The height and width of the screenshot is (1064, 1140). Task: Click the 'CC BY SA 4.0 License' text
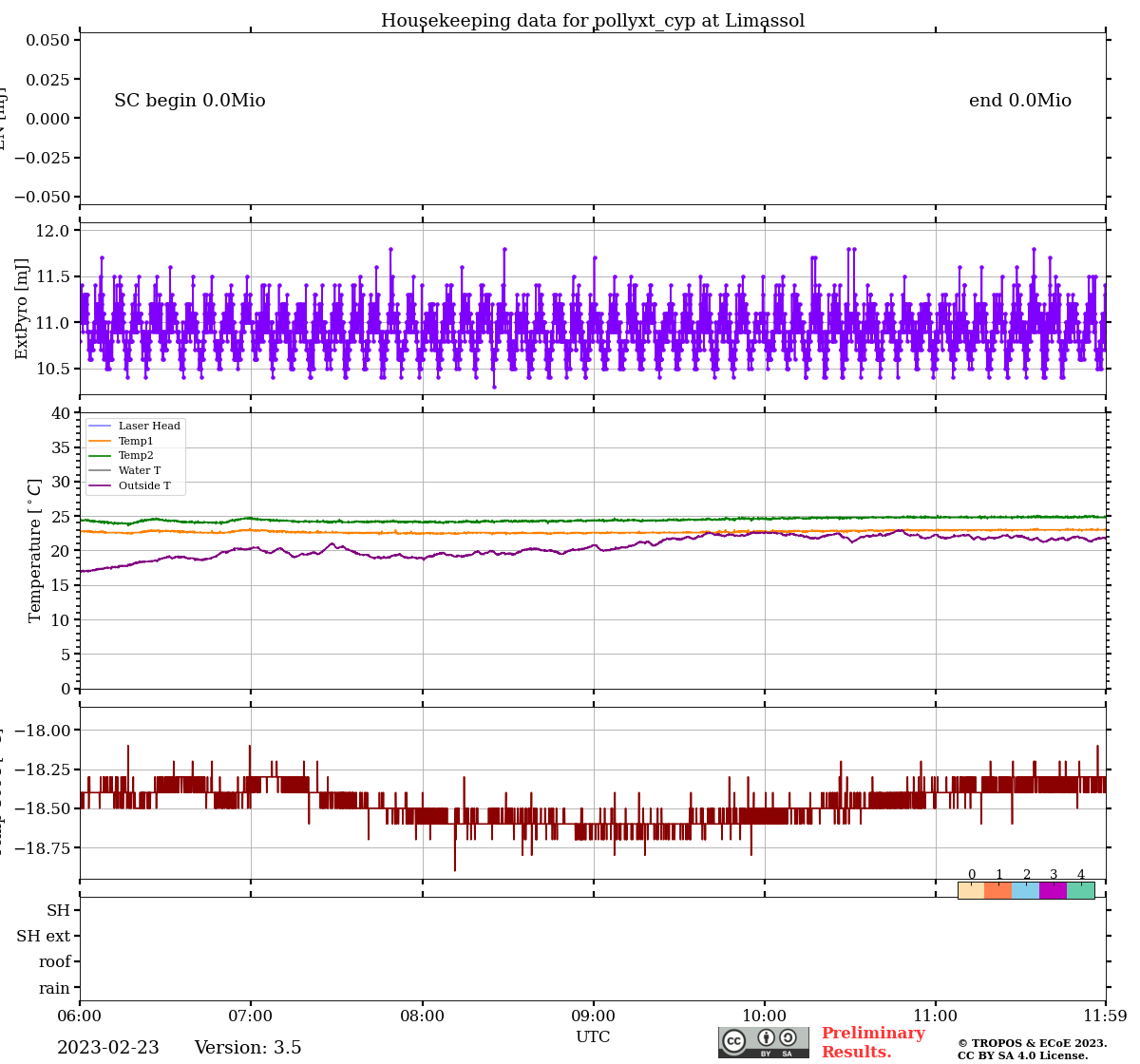(1023, 1055)
